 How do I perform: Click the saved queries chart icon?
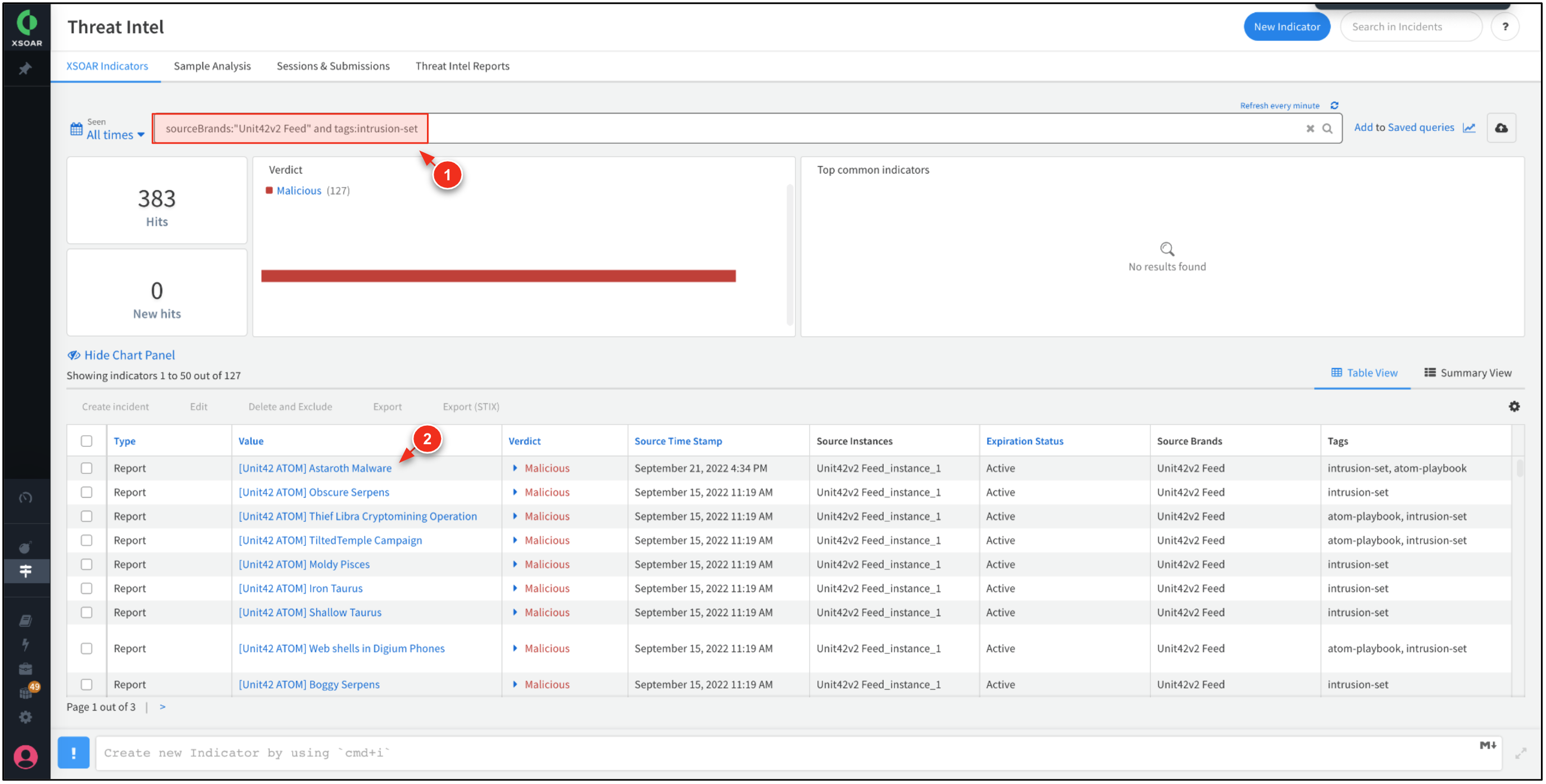click(x=1468, y=128)
